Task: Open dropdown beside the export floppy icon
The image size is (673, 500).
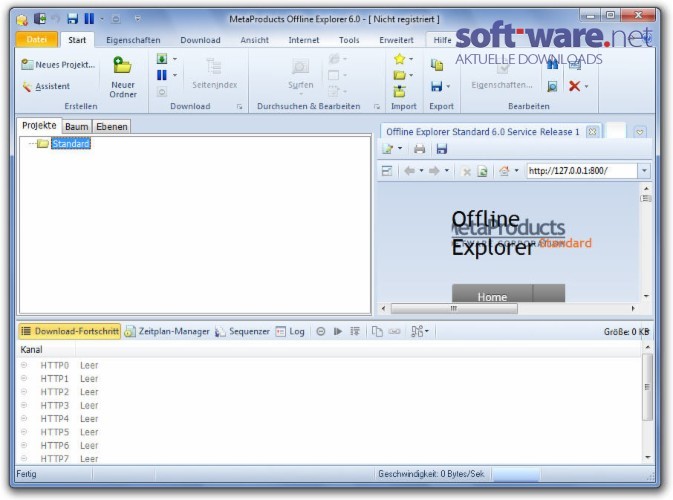Action: (448, 86)
